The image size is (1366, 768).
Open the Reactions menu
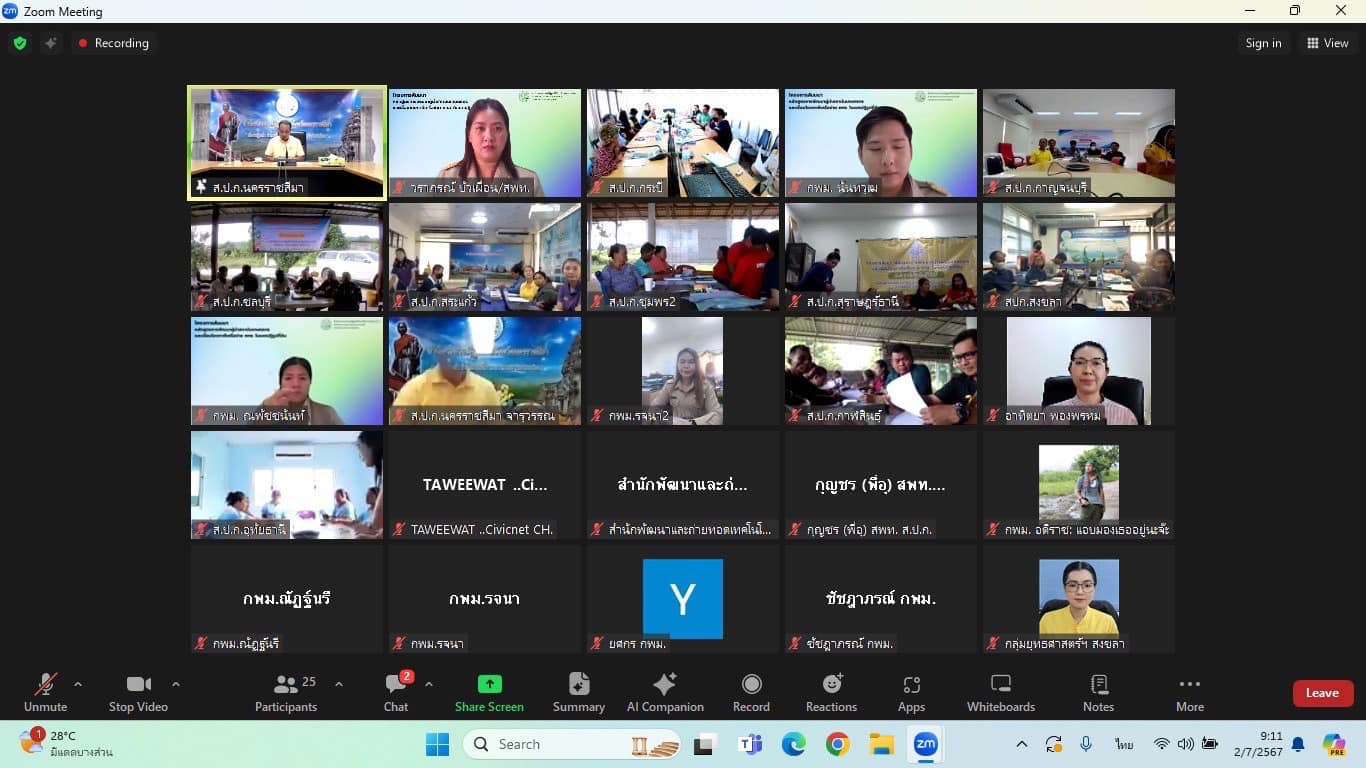pyautogui.click(x=831, y=693)
